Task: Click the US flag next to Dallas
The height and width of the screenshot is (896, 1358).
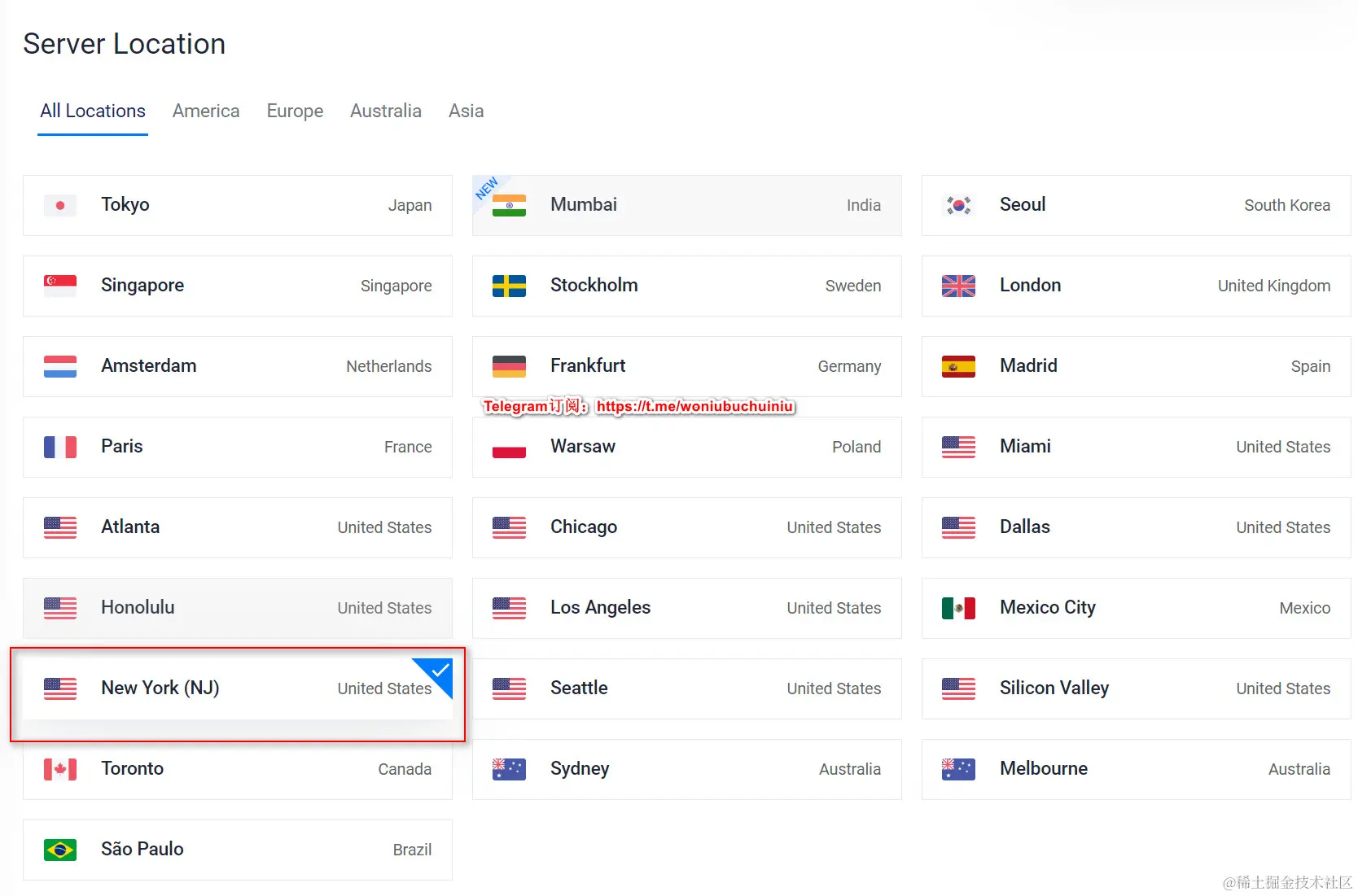Action: click(x=959, y=527)
